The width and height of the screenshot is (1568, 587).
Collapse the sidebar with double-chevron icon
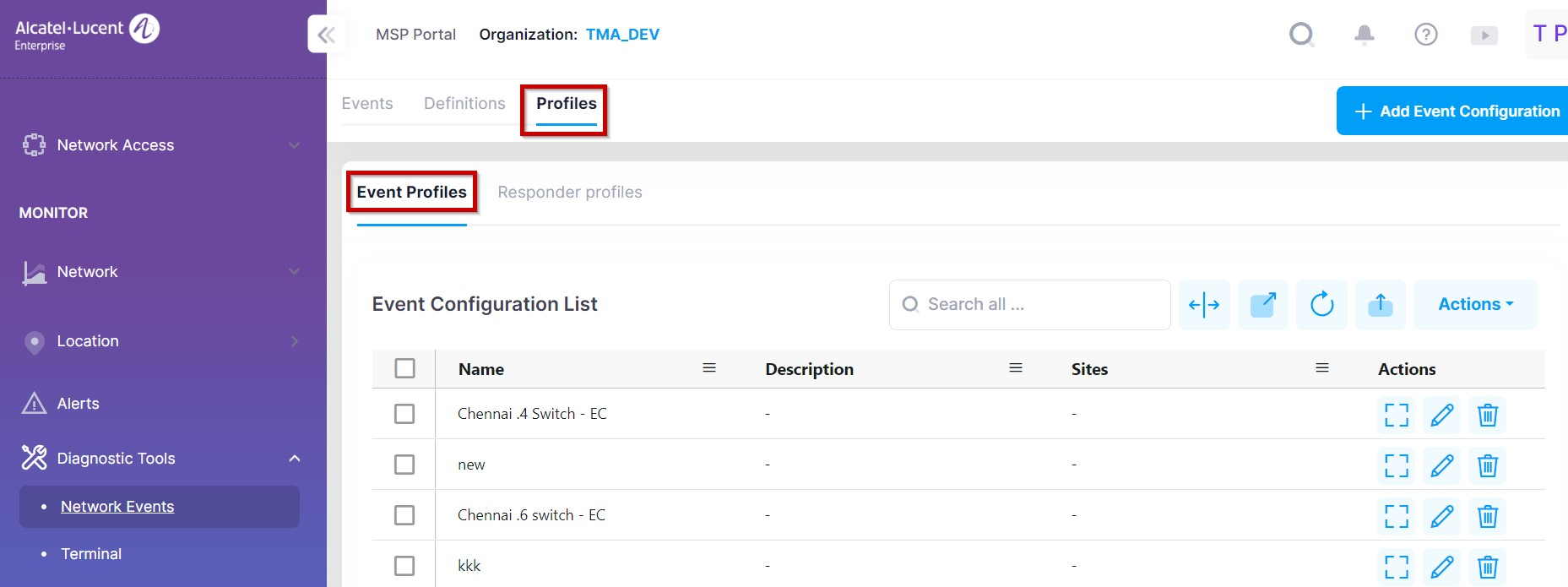coord(327,35)
